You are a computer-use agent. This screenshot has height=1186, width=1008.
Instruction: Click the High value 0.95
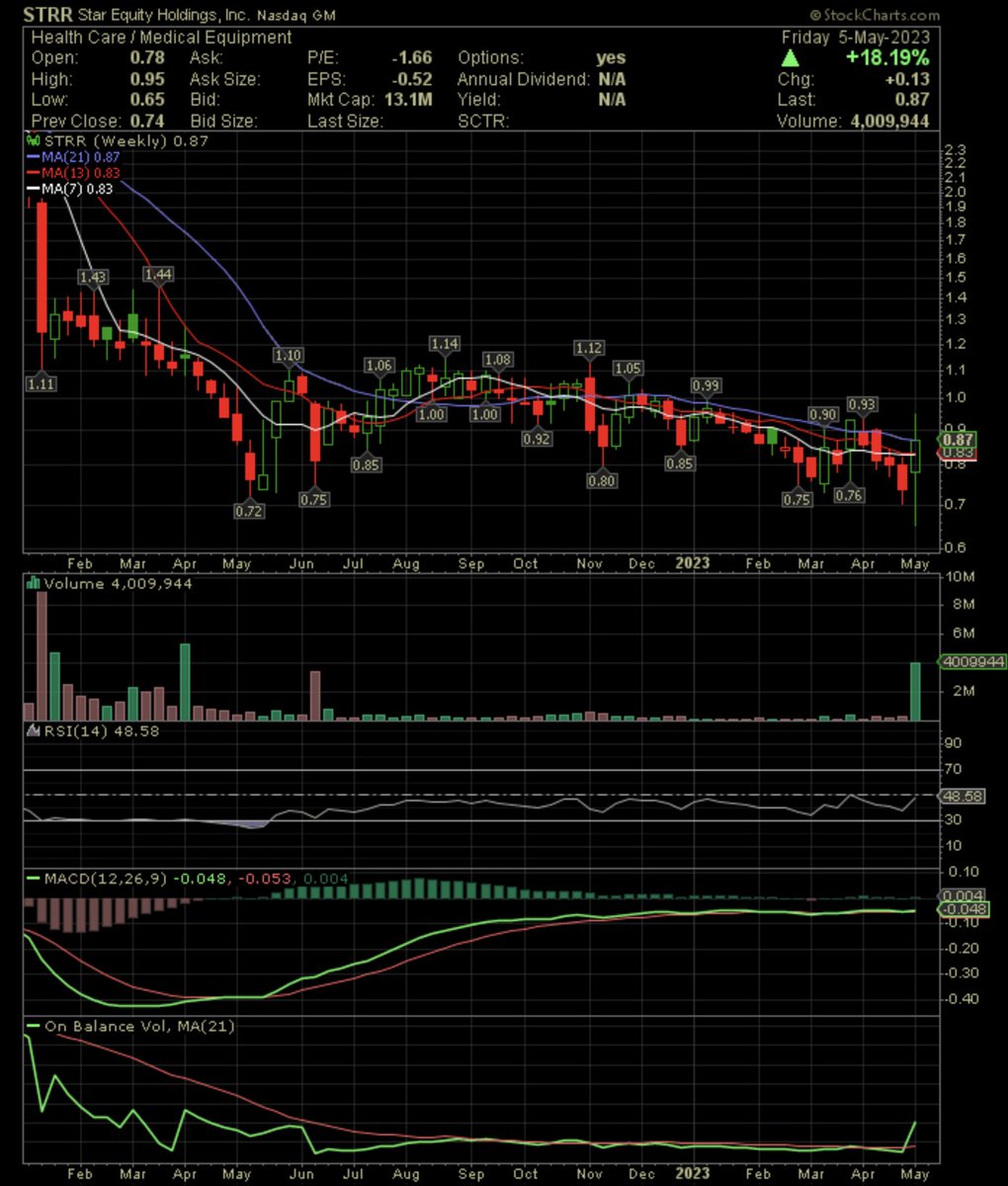click(x=148, y=79)
